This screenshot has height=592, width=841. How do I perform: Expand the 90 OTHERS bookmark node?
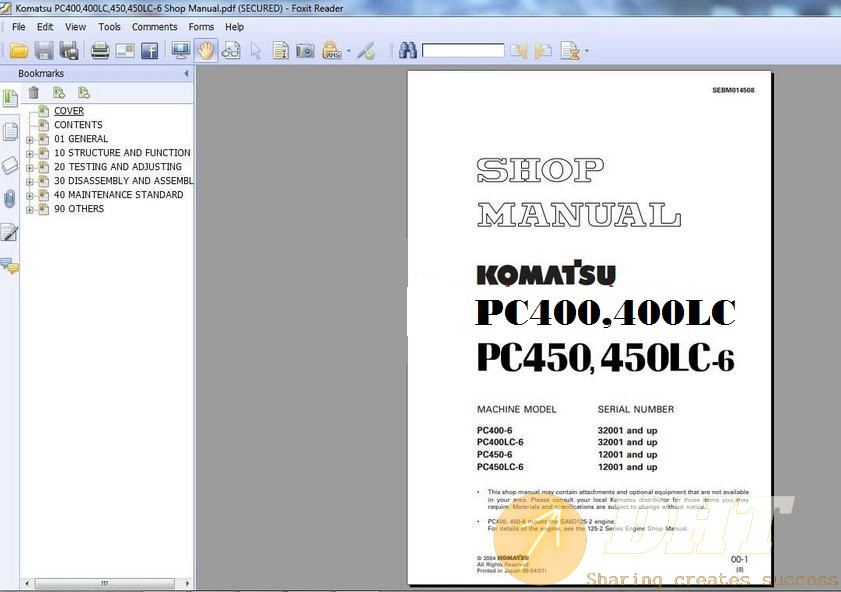coord(30,210)
